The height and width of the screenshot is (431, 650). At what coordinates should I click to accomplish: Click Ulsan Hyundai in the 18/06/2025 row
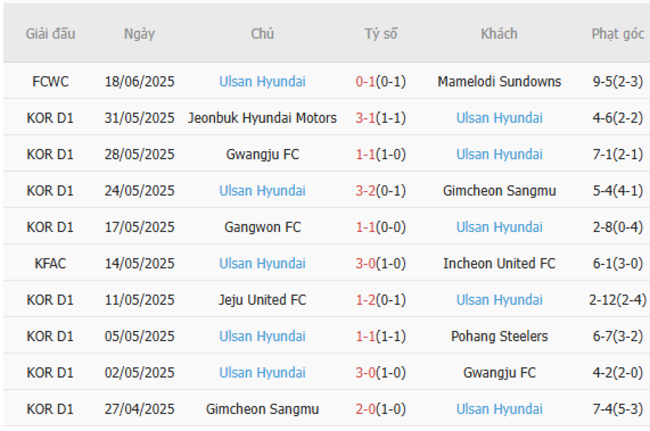262,82
